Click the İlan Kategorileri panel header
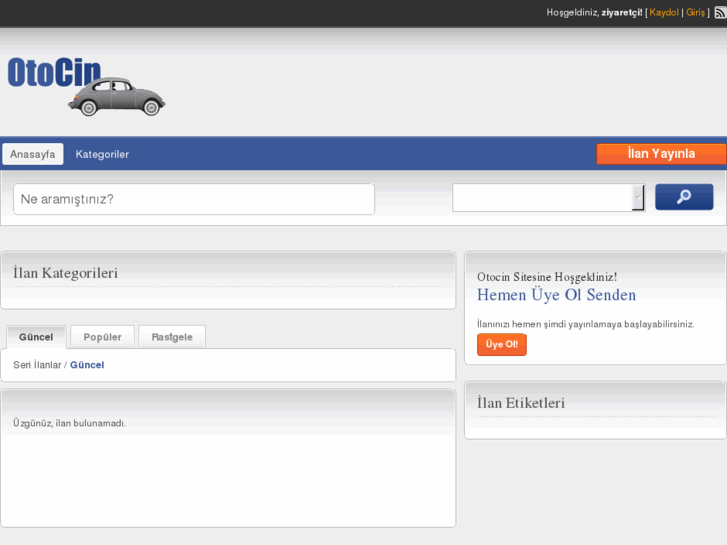727x545 pixels. [x=66, y=273]
